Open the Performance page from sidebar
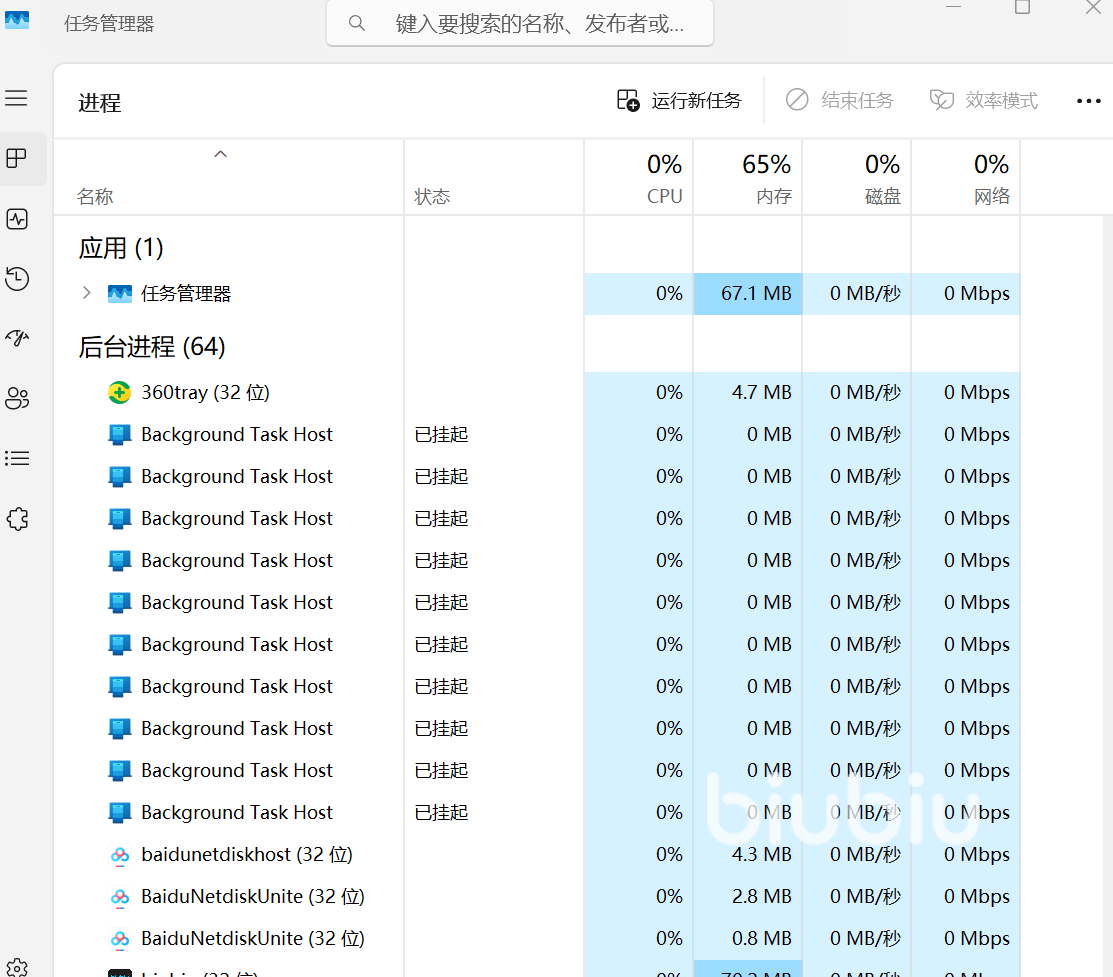The height and width of the screenshot is (977, 1113). click(x=17, y=219)
